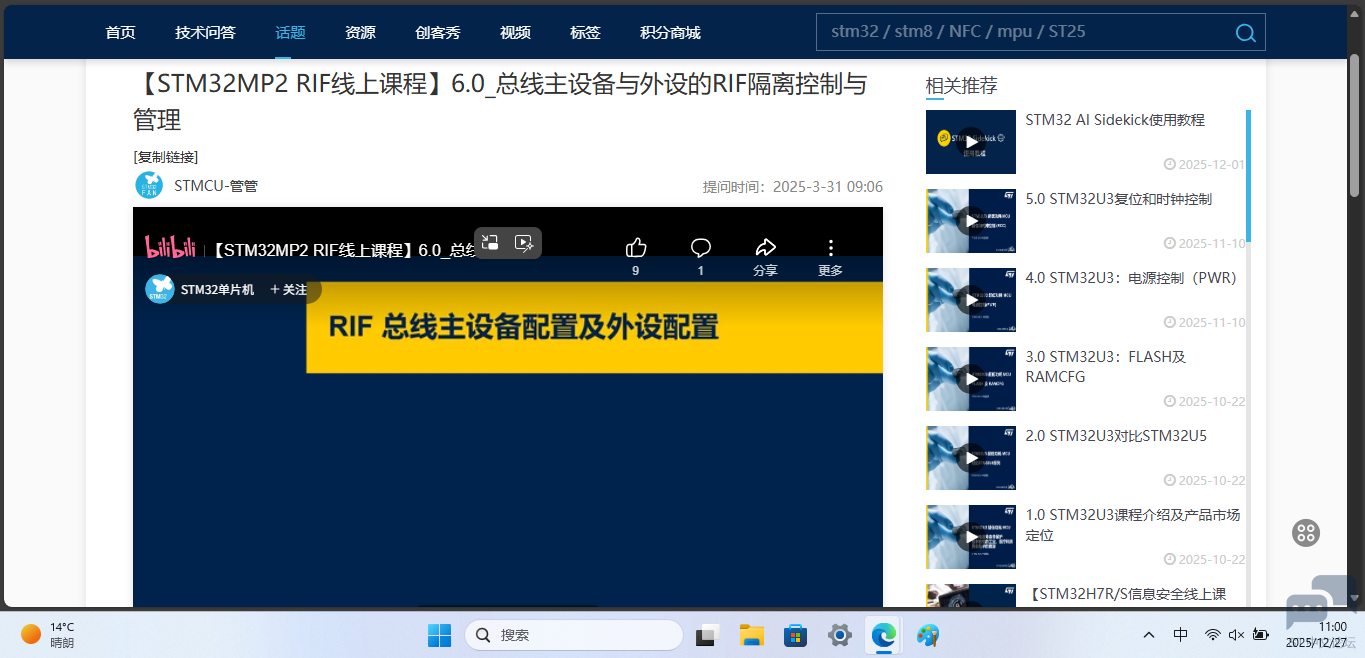This screenshot has width=1365, height=658.
Task: Open the 积分商城 nav item
Action: [x=670, y=33]
